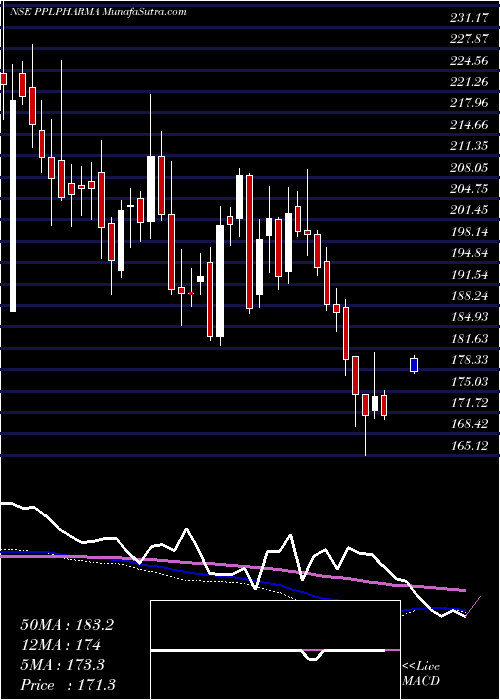Screen dimensions: 500x700
Task: Click the 194.84 price axis label
Action: pyautogui.click(x=468, y=253)
